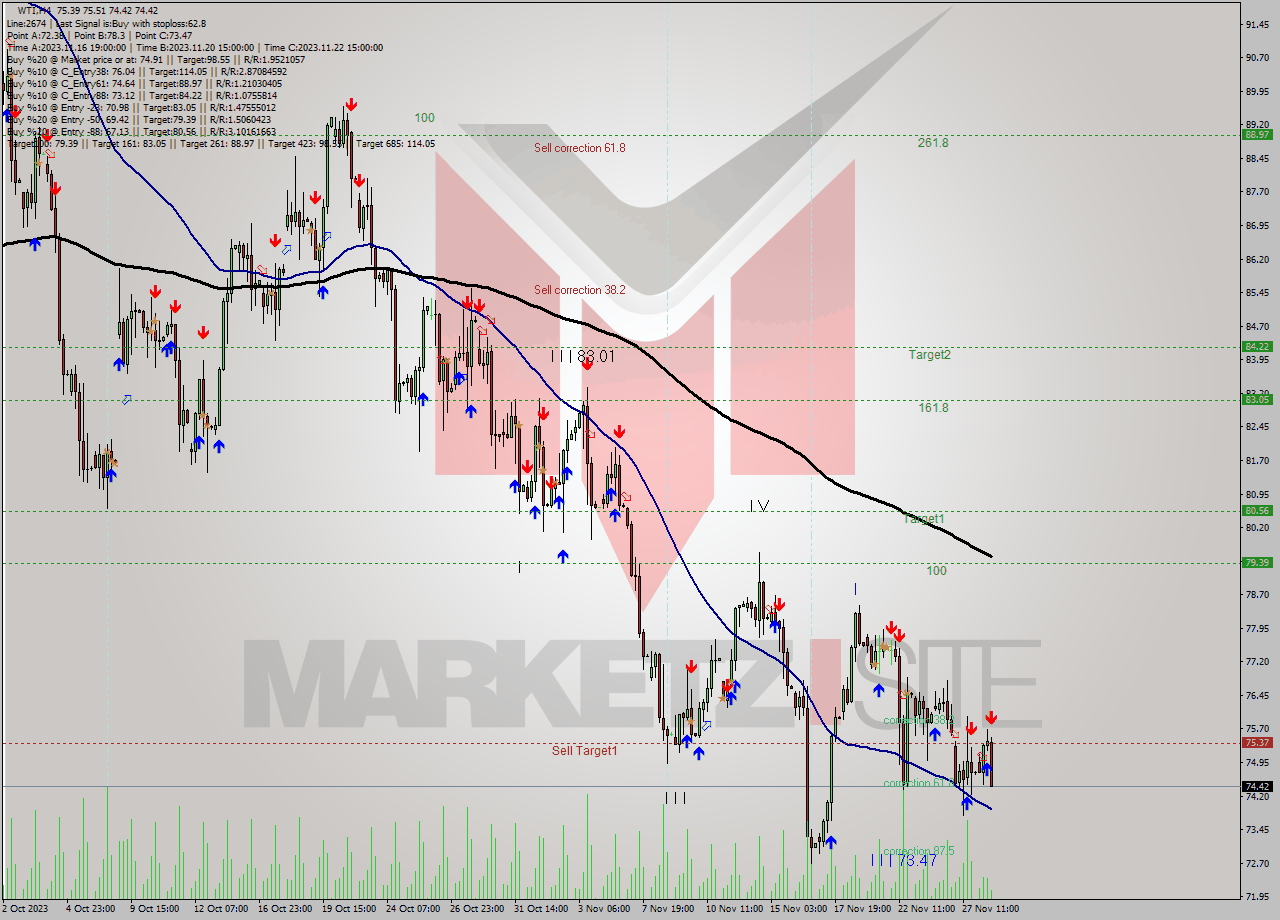Viewport: 1280px width, 920px height.
Task: Click the 86.20 price axis value
Action: 1257,260
